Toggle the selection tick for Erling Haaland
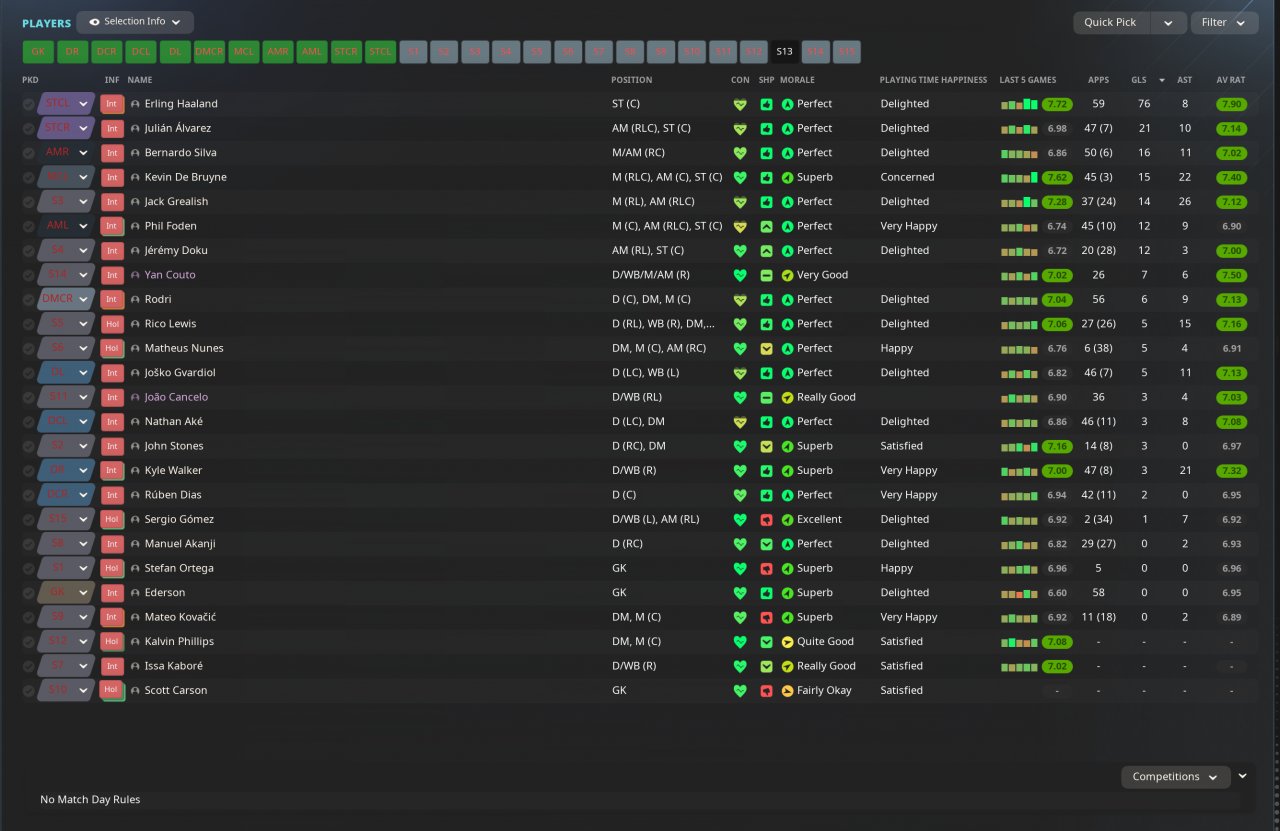1280x831 pixels. (29, 104)
